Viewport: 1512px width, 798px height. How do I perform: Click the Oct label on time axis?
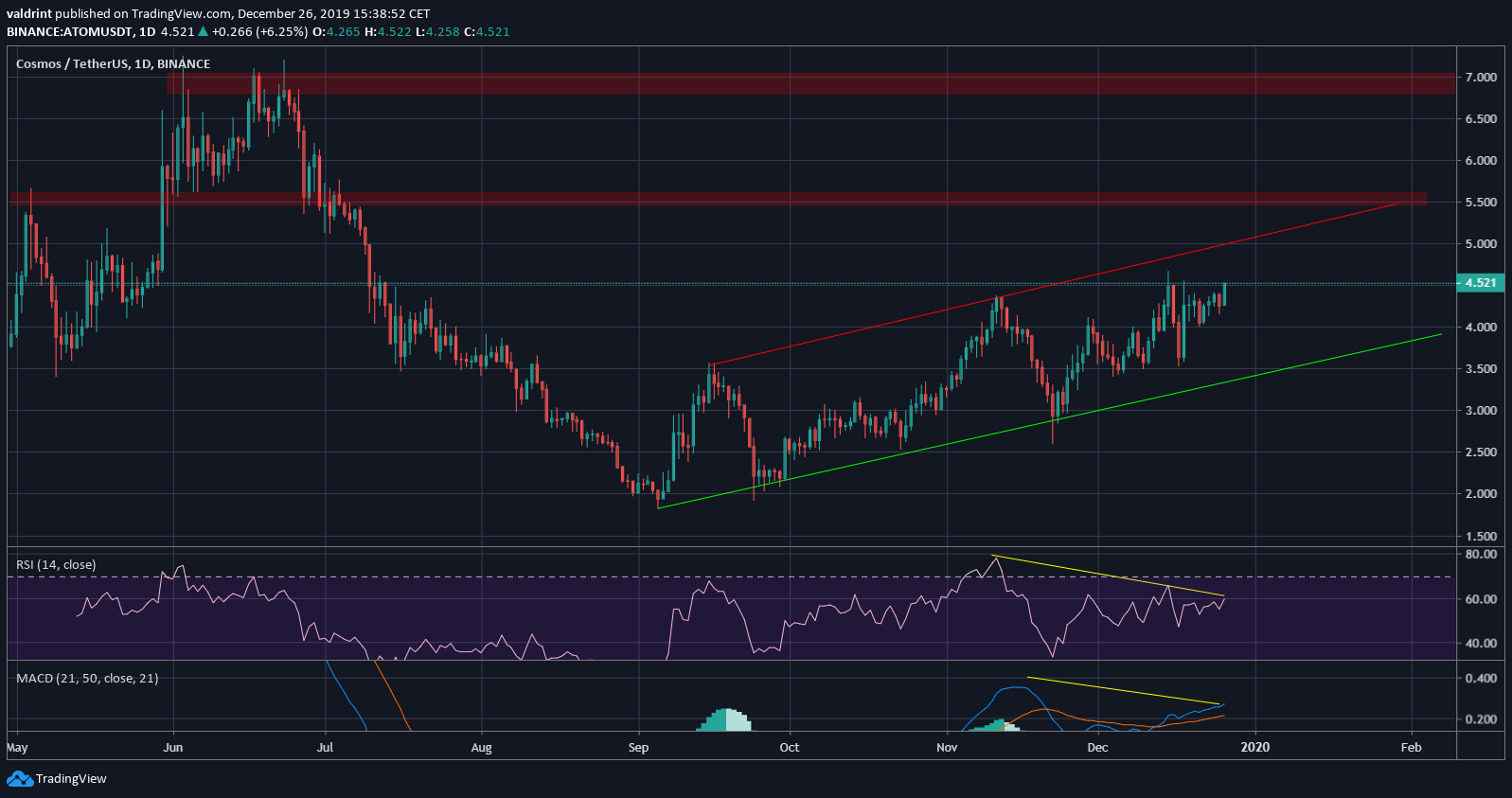(789, 747)
